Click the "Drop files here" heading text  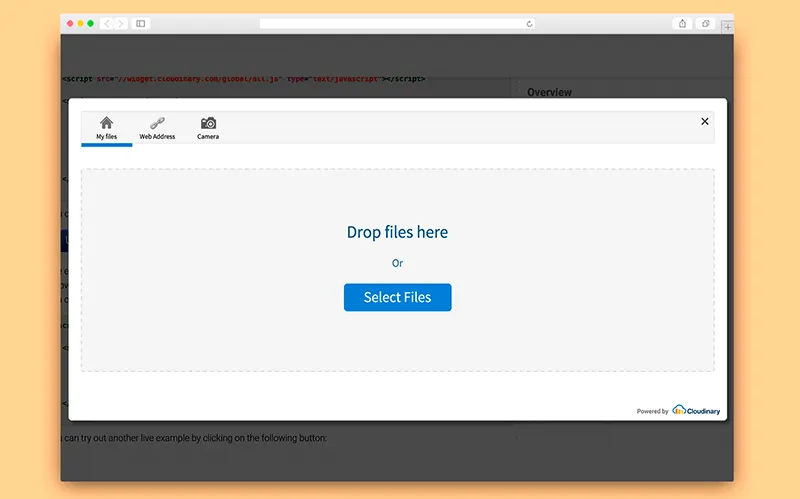pyautogui.click(x=397, y=232)
